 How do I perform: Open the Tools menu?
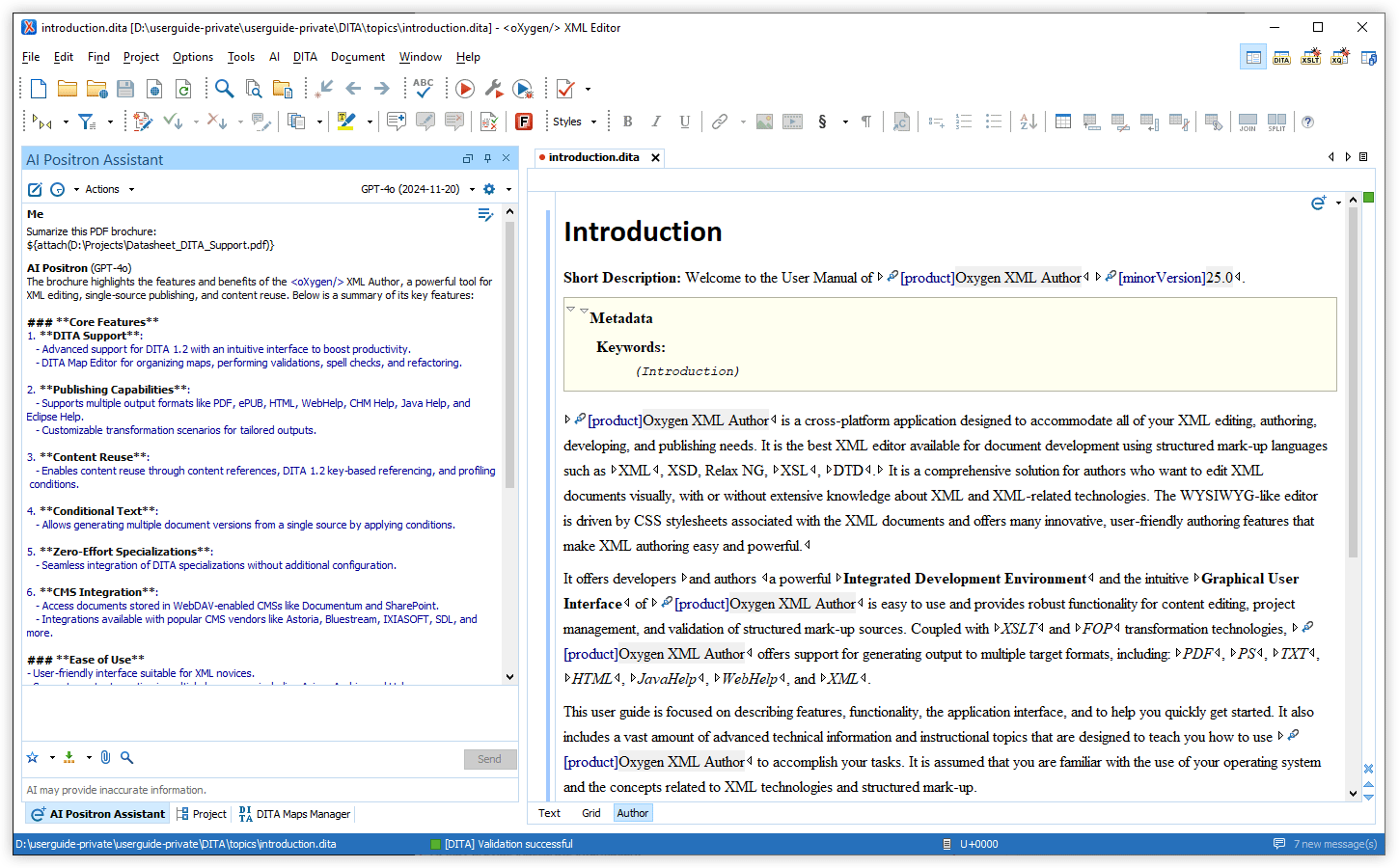241,57
